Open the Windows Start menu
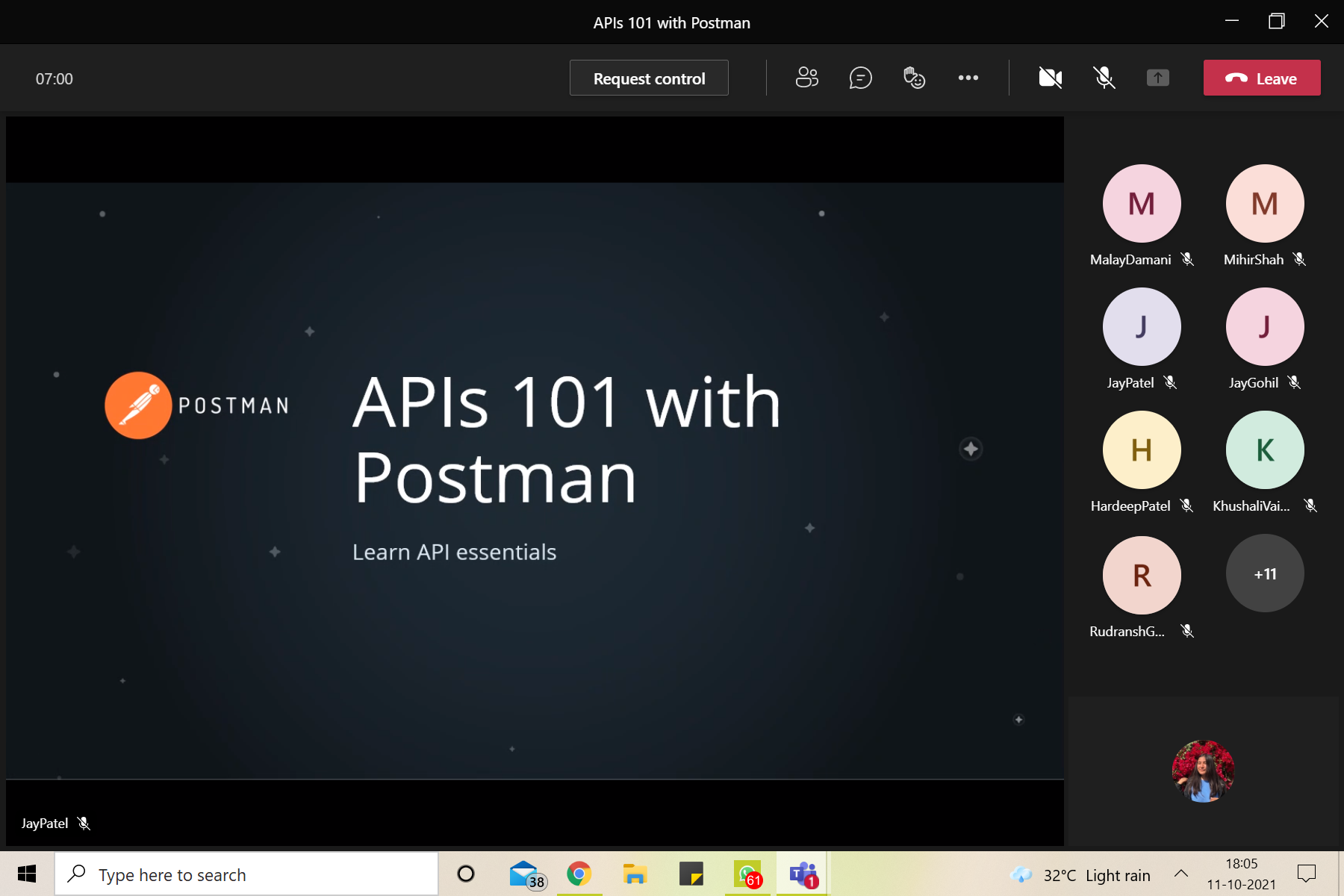The height and width of the screenshot is (896, 1344). [27, 874]
